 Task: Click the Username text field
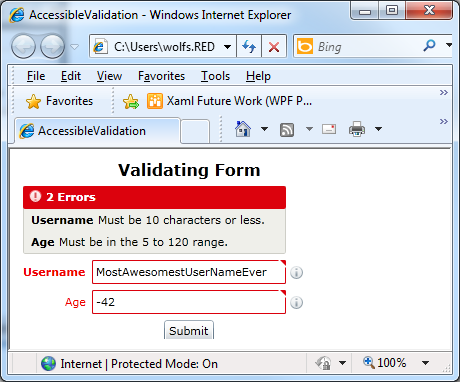click(x=189, y=272)
